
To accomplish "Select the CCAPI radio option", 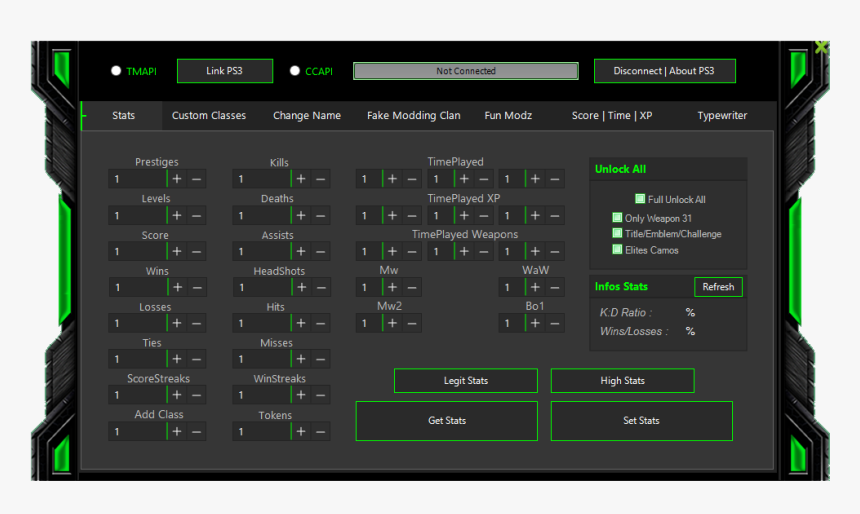I will coord(295,71).
